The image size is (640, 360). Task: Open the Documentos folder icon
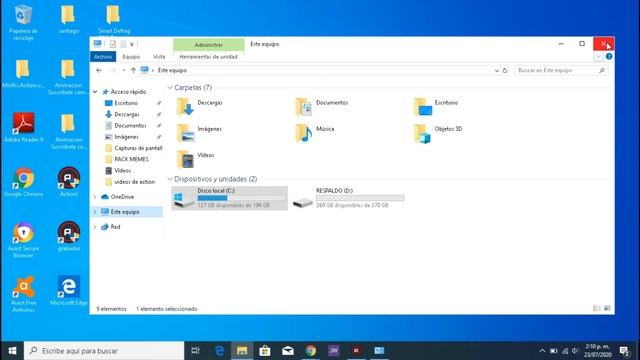click(304, 107)
